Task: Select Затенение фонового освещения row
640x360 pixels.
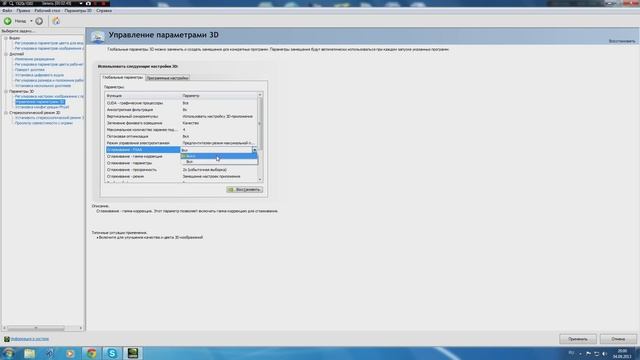Action: pos(182,123)
